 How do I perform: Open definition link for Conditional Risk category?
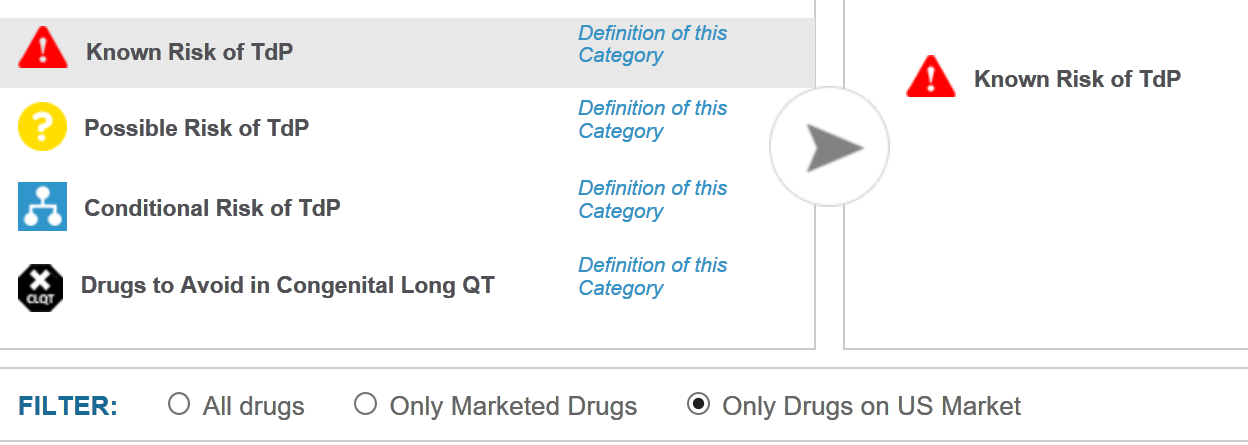tap(653, 199)
